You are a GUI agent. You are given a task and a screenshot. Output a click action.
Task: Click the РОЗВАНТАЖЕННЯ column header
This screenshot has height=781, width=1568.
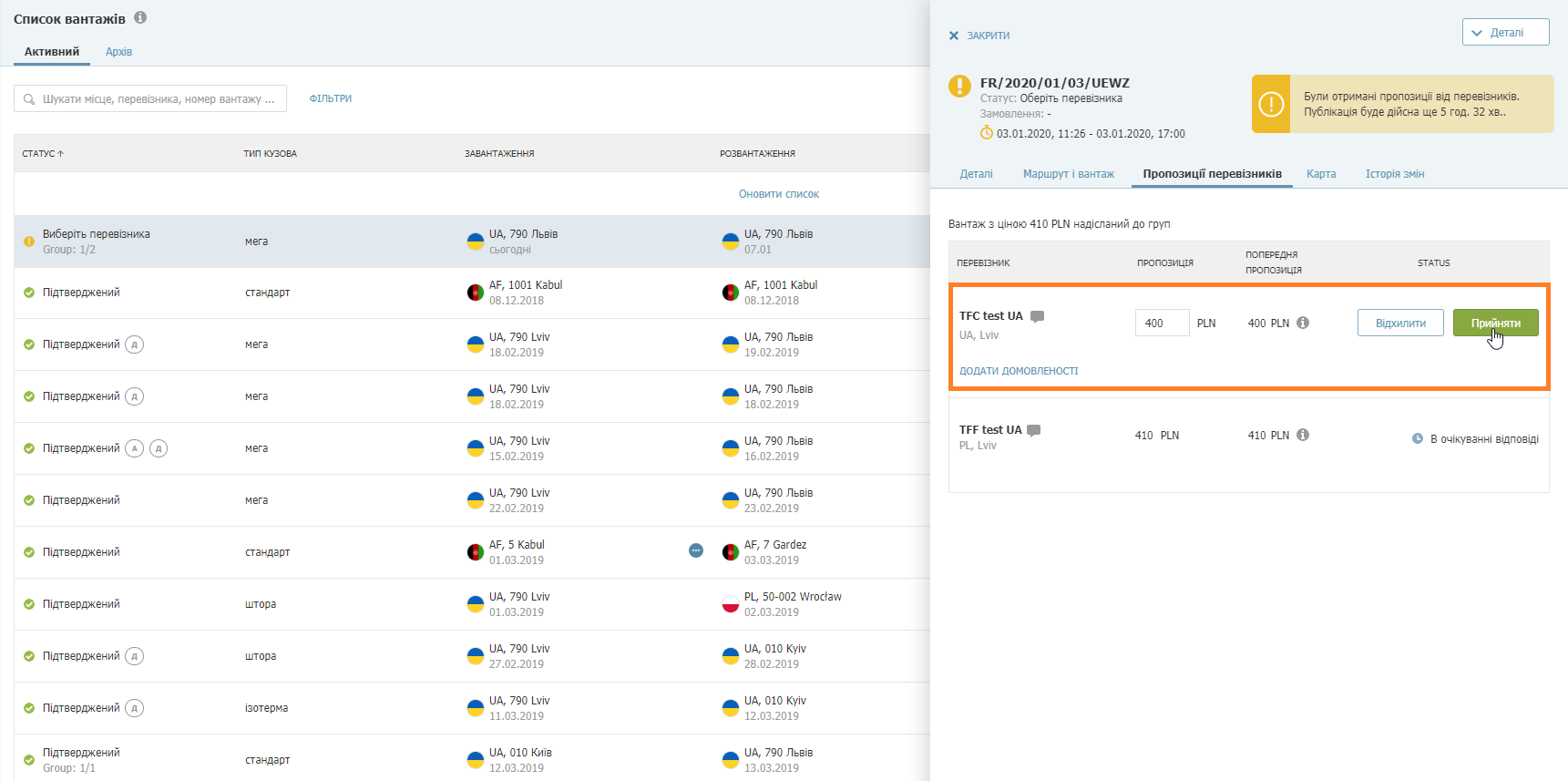tap(757, 154)
